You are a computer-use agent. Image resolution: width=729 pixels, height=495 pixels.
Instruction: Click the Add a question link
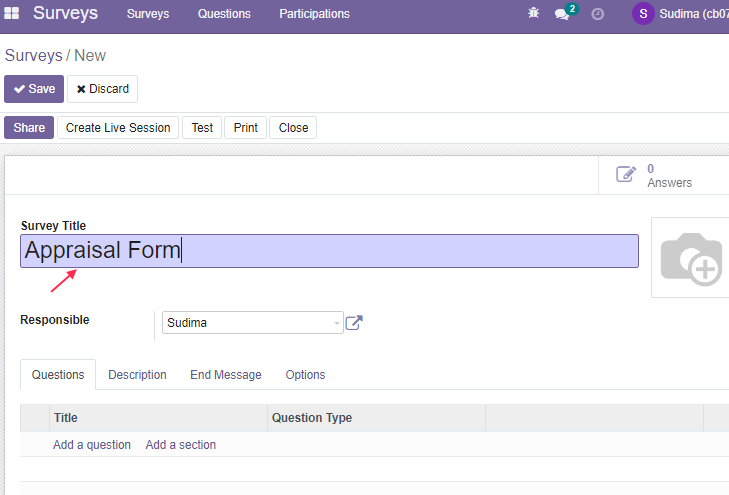click(92, 445)
